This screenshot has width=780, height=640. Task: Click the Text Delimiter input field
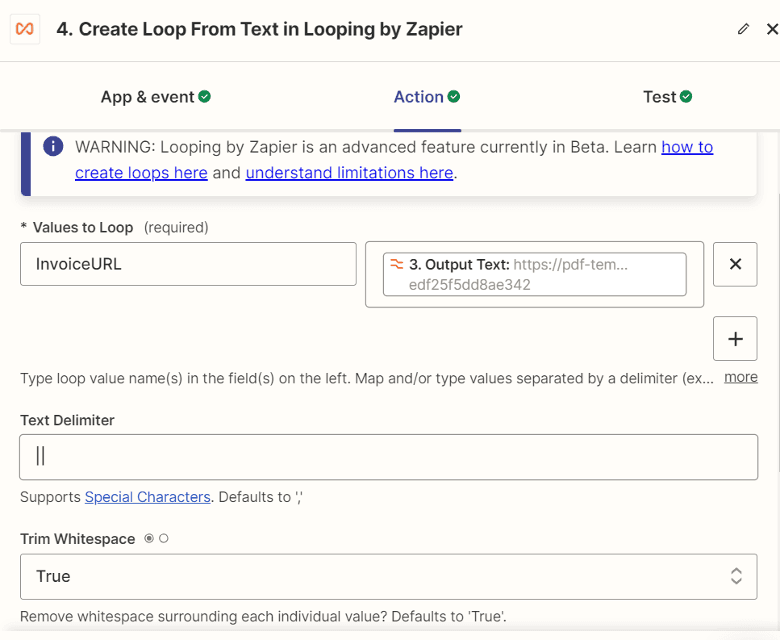(x=389, y=457)
